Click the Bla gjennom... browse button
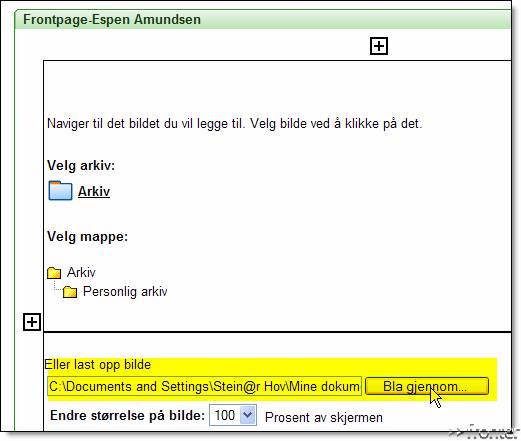521x441 pixels. point(427,386)
